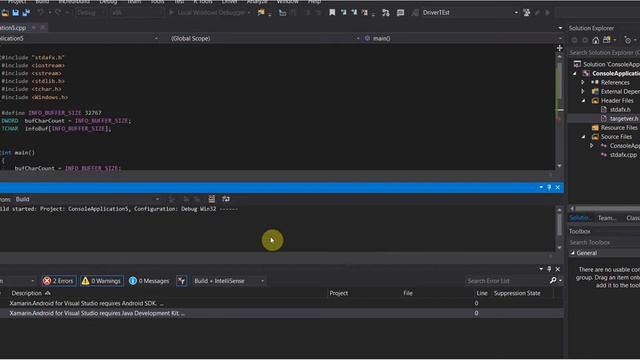640x360 pixels.
Task: Open the Debug configuration dropdown
Action: (x=90, y=13)
